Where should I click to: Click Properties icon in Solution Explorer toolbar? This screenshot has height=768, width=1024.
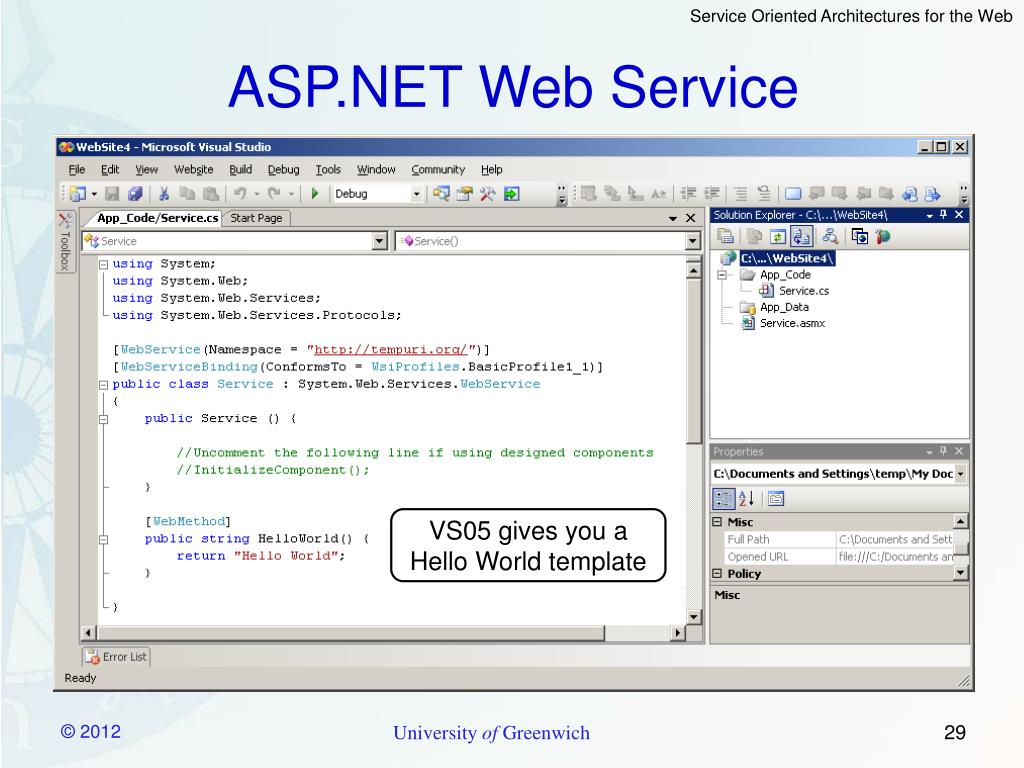[725, 236]
